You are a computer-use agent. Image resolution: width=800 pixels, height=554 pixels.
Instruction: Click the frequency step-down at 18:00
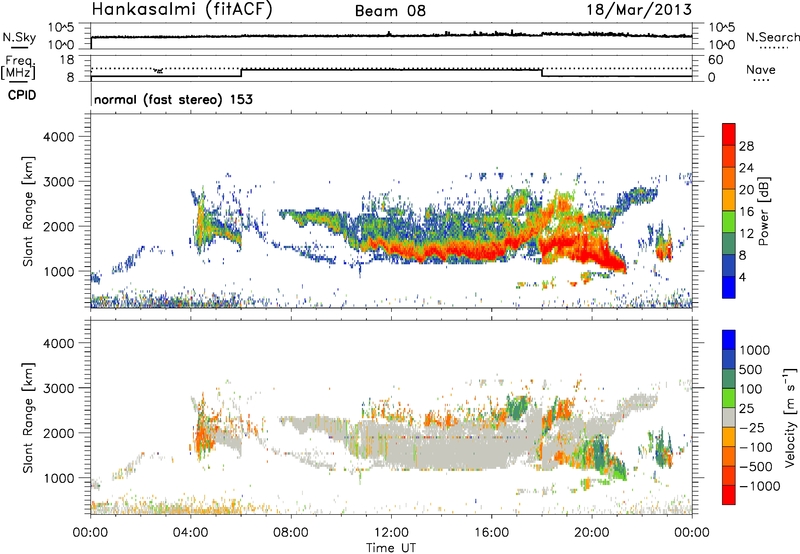tap(542, 72)
